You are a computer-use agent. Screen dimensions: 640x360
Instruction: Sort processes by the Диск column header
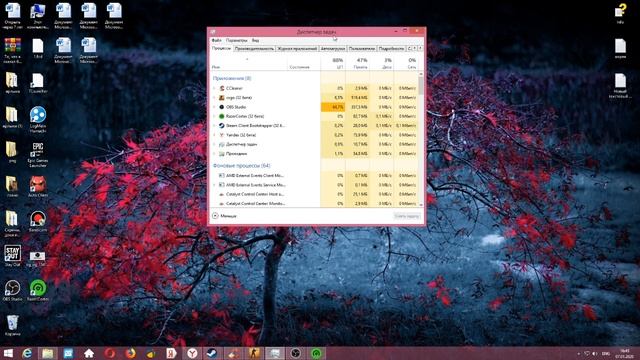tap(382, 63)
